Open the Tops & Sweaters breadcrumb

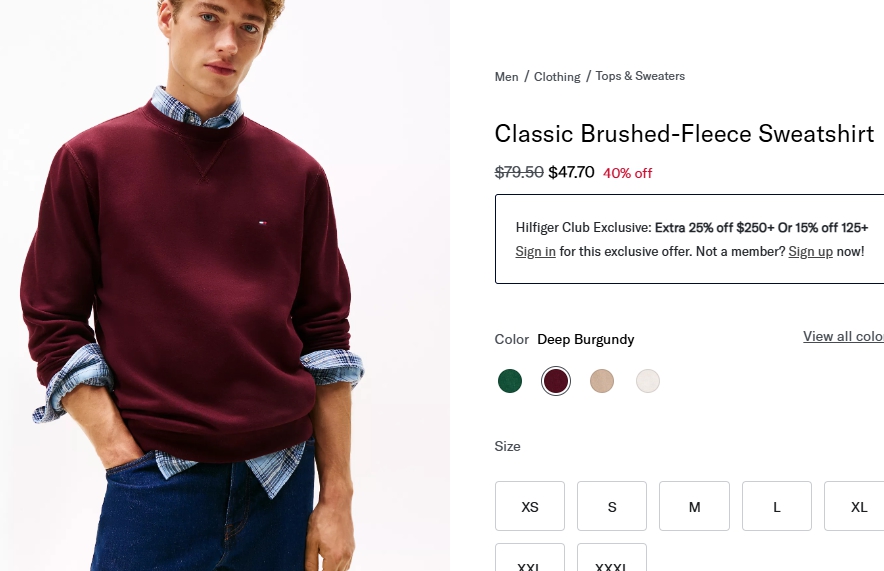pos(640,76)
